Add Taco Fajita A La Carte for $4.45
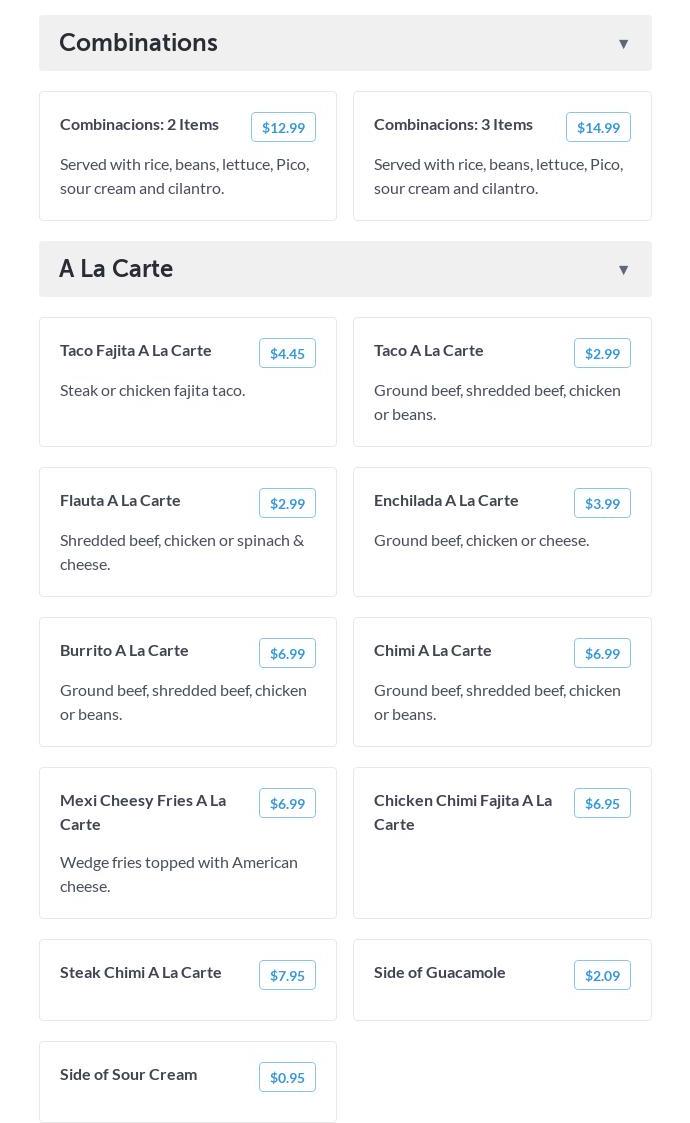The width and height of the screenshot is (690, 1123). [287, 353]
